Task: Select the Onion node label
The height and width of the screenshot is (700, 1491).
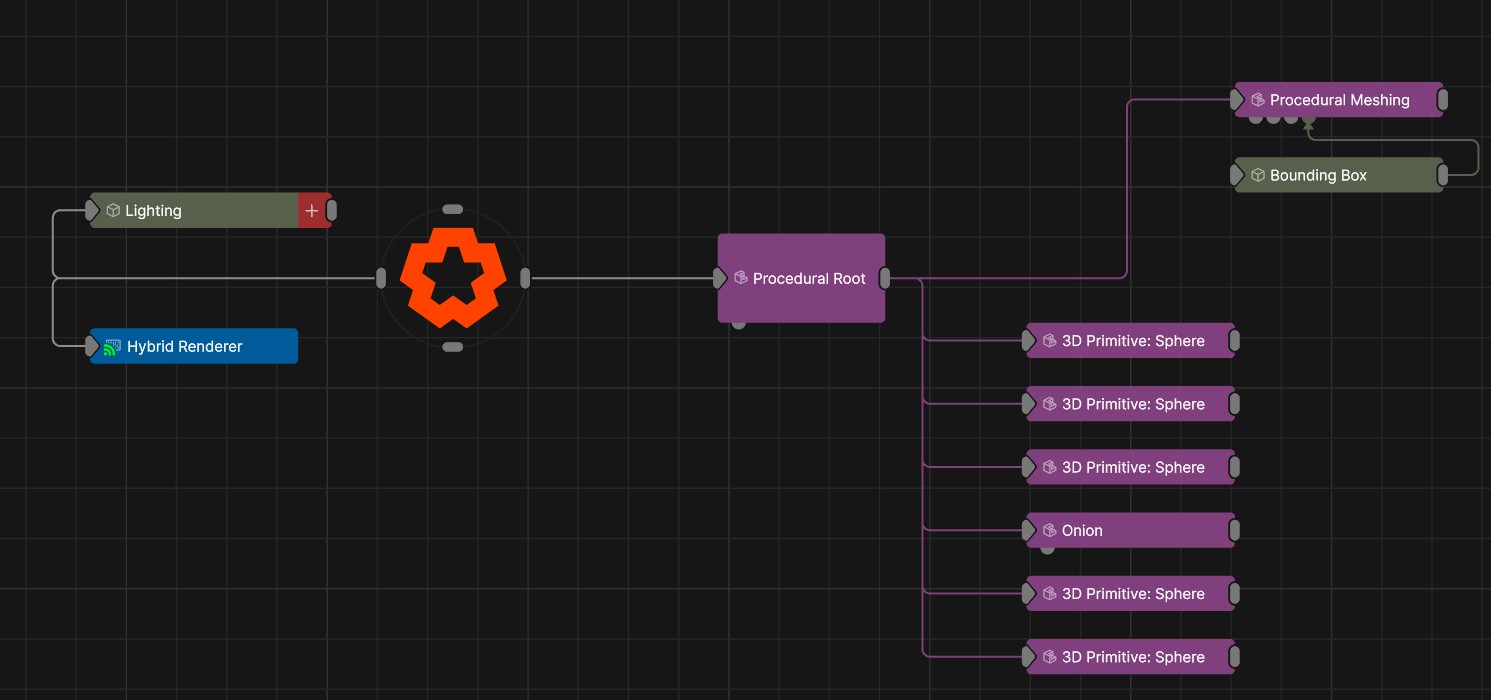Action: [1082, 531]
